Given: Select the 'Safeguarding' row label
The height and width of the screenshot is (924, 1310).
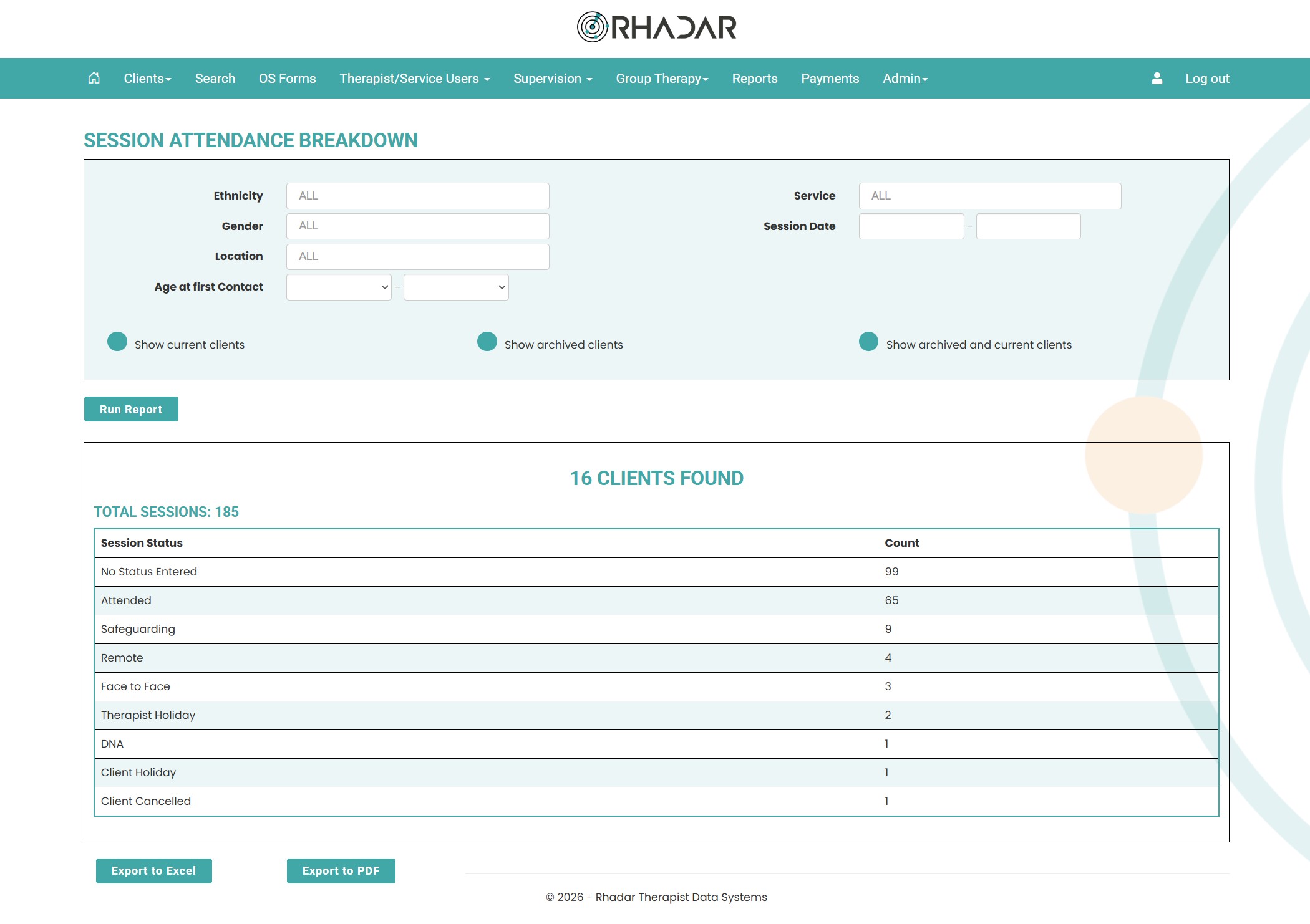Looking at the screenshot, I should (x=138, y=629).
